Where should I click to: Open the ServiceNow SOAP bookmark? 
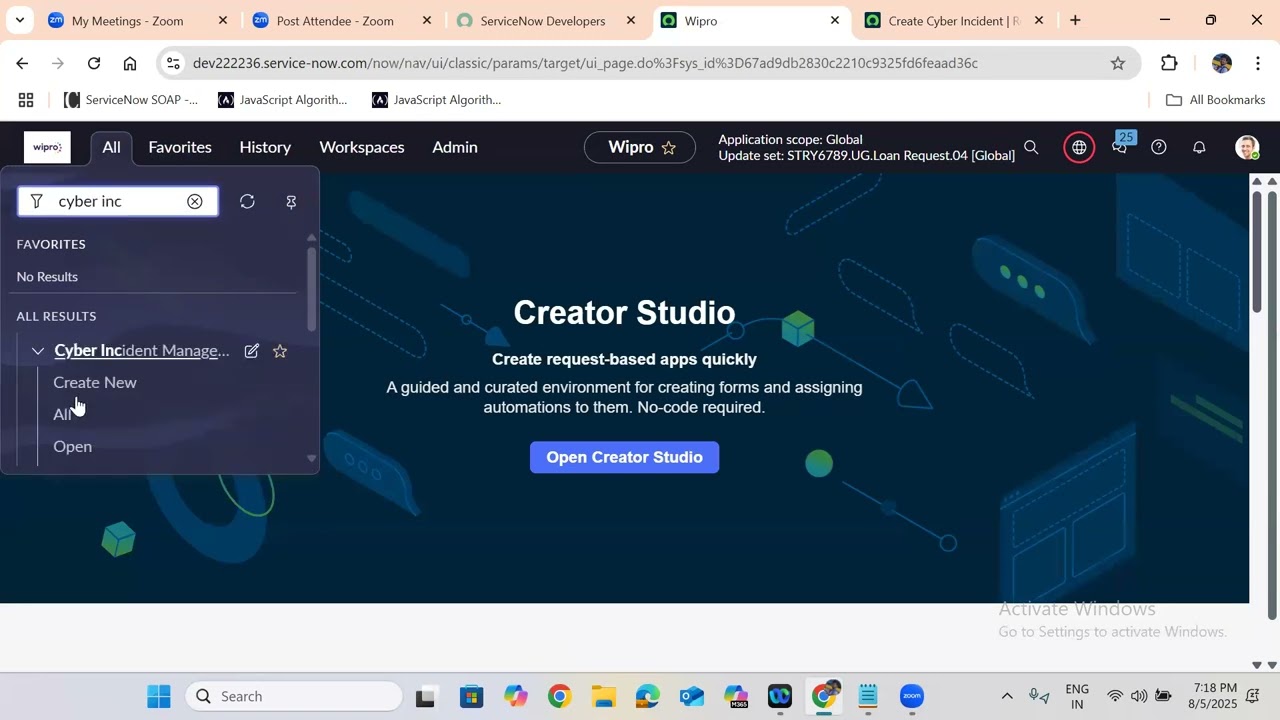coord(131,100)
